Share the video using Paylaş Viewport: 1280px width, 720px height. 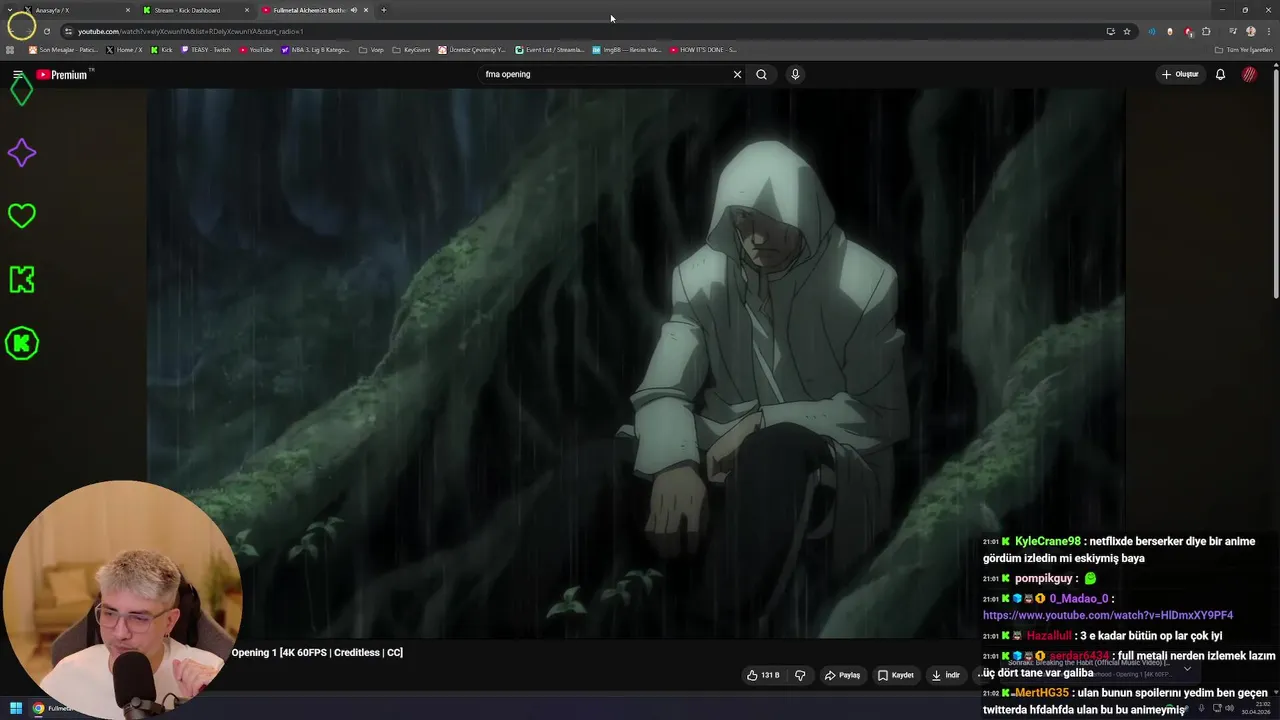(842, 675)
